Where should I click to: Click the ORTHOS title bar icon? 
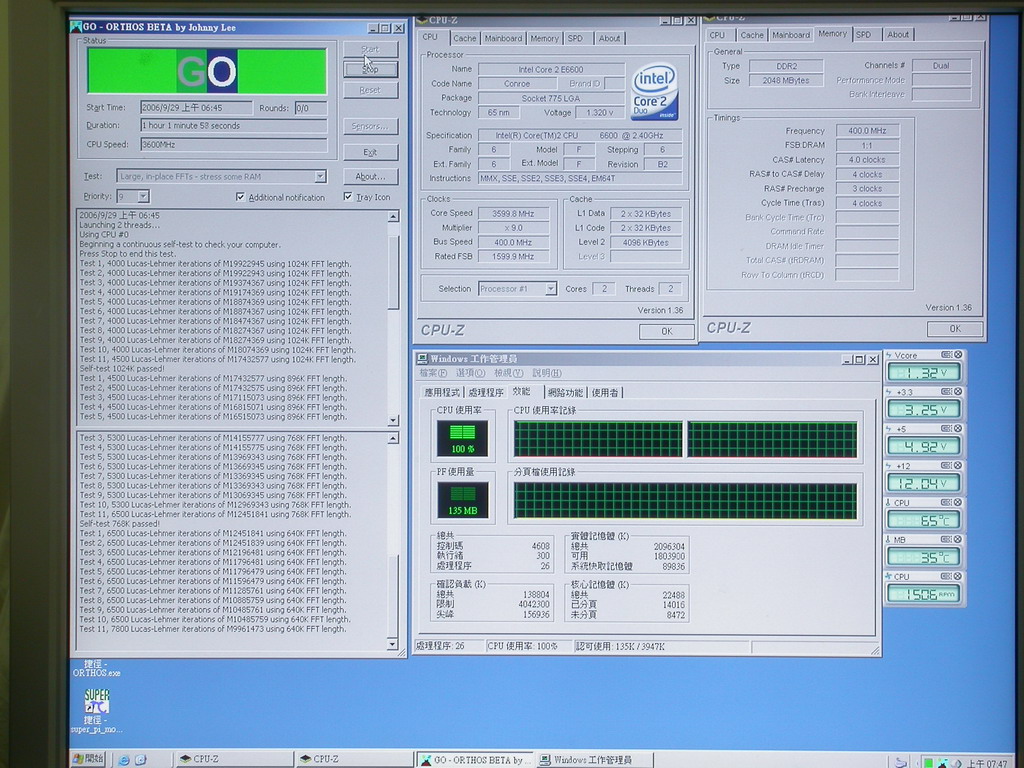[76, 27]
